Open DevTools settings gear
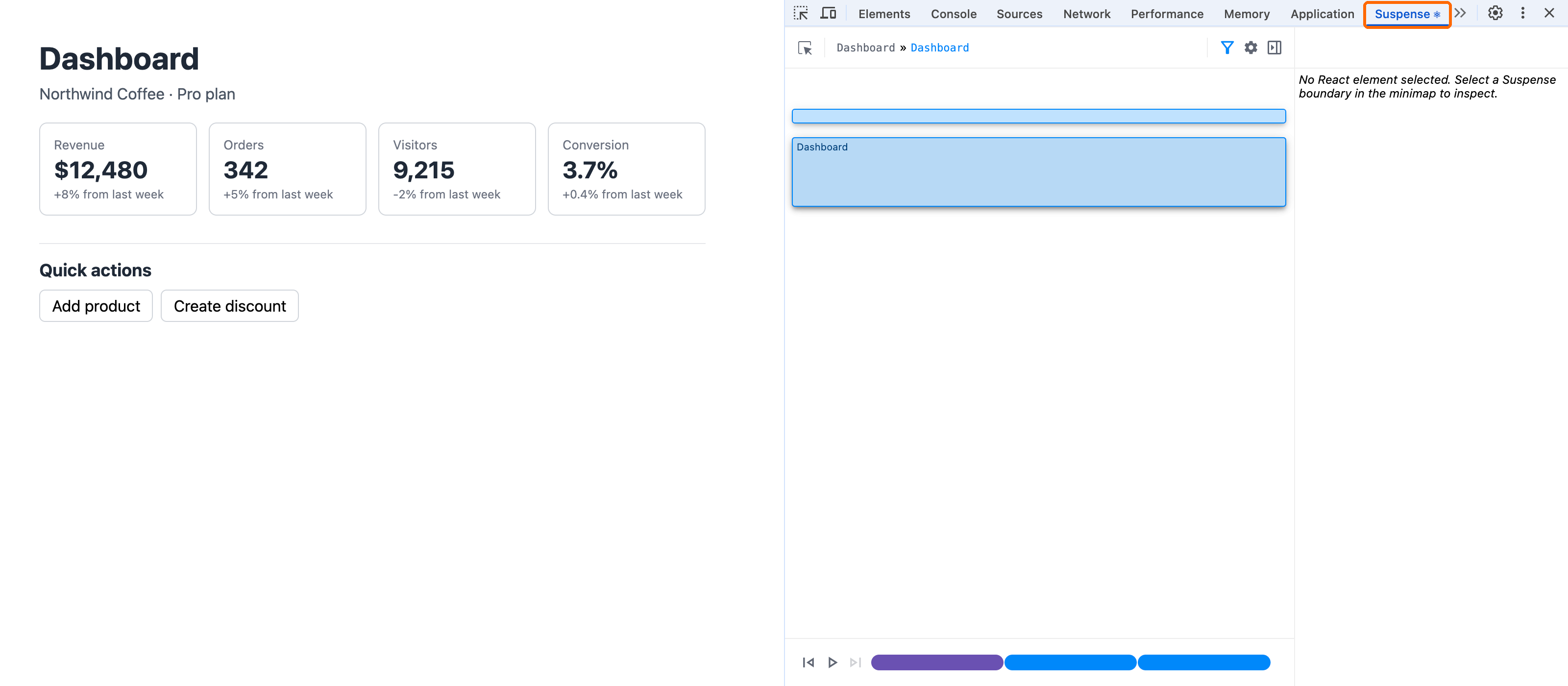Screen dimensions: 1568x686 [1495, 13]
